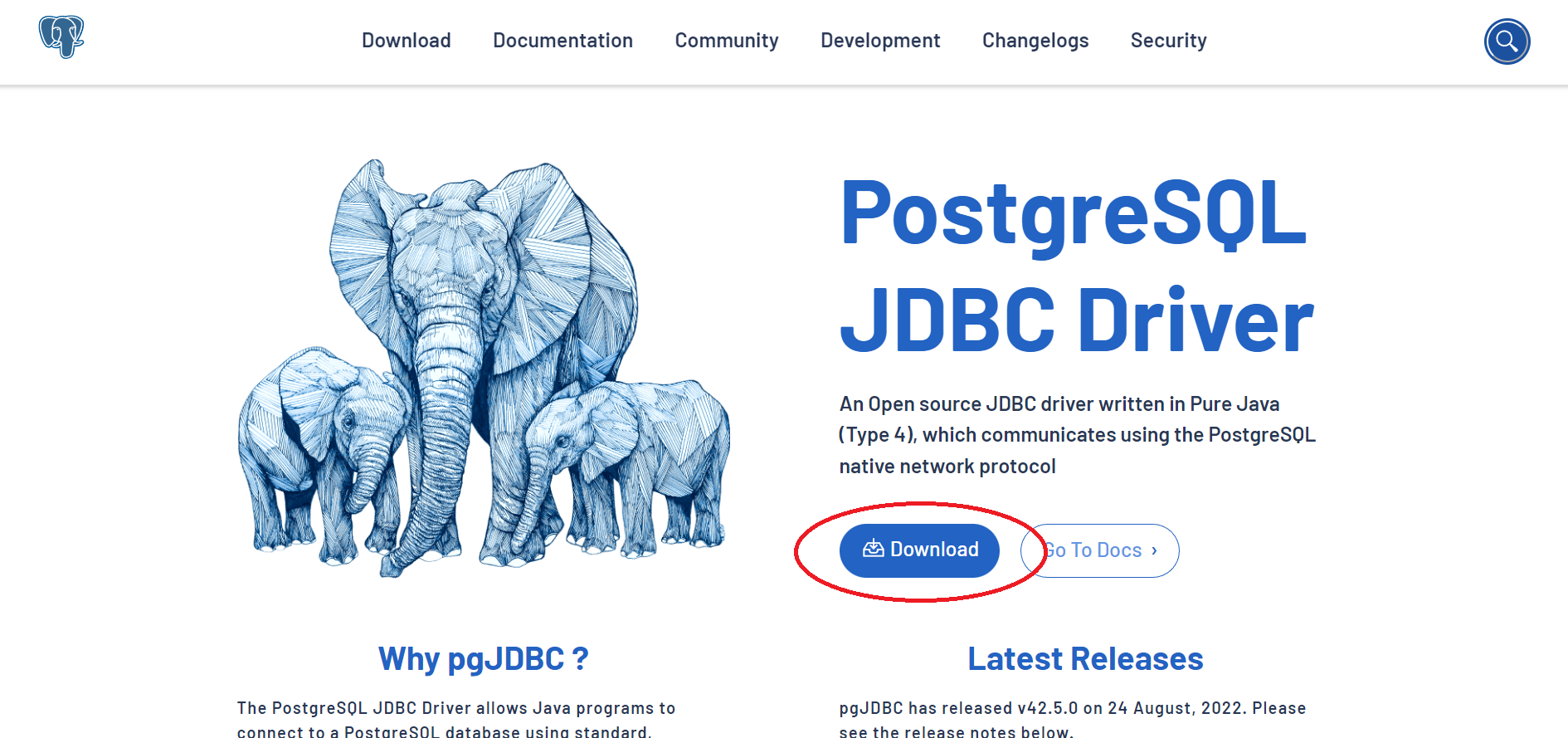This screenshot has height=738, width=1568.
Task: Go to the Community nav item
Action: [x=727, y=41]
